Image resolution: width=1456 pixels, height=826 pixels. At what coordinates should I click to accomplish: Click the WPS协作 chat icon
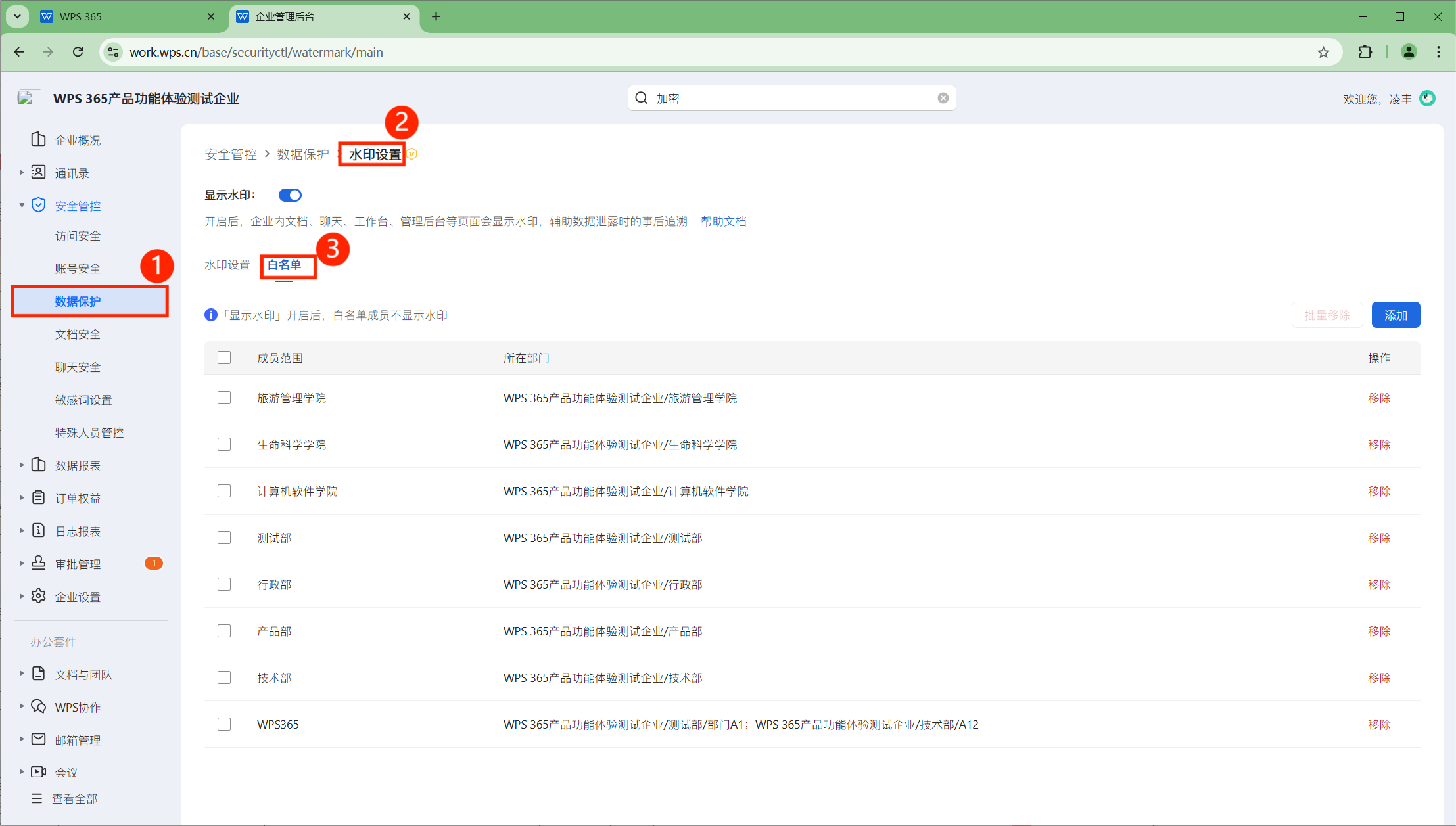tap(39, 706)
